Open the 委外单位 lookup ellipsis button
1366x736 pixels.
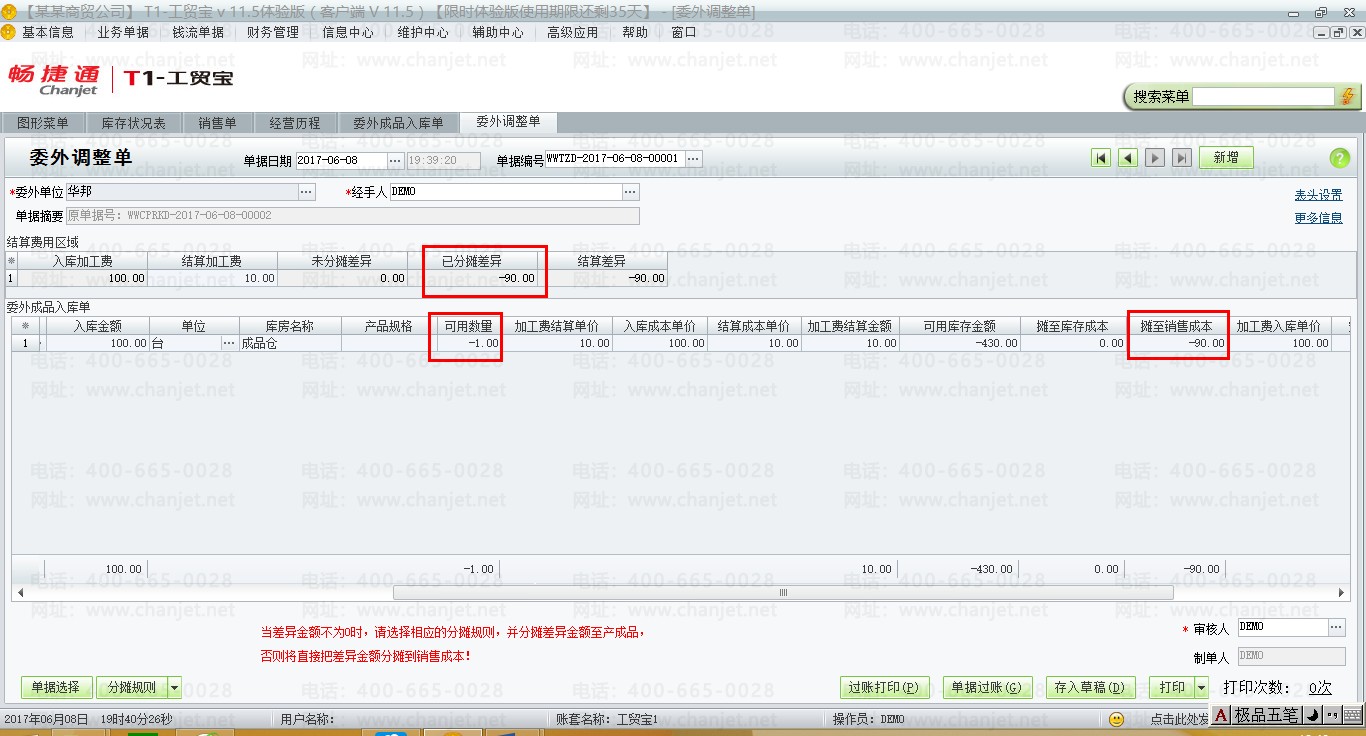pos(307,191)
